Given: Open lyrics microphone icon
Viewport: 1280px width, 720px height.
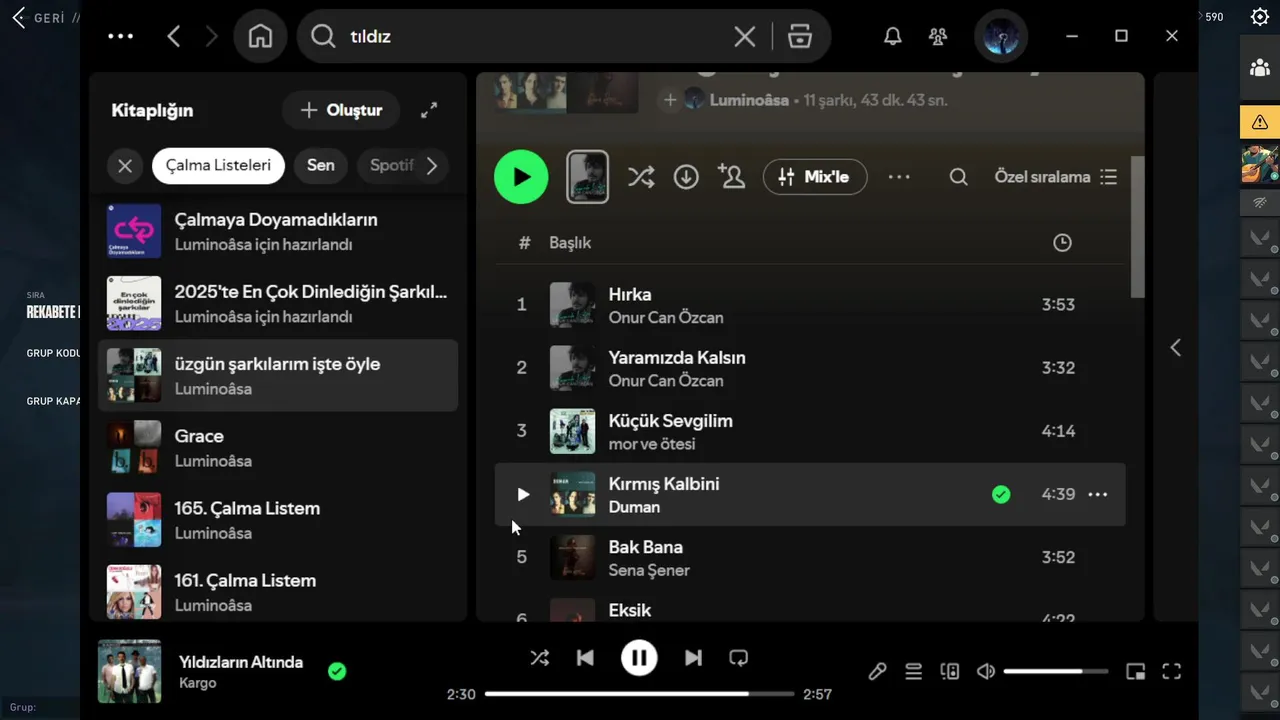Looking at the screenshot, I should [x=877, y=671].
